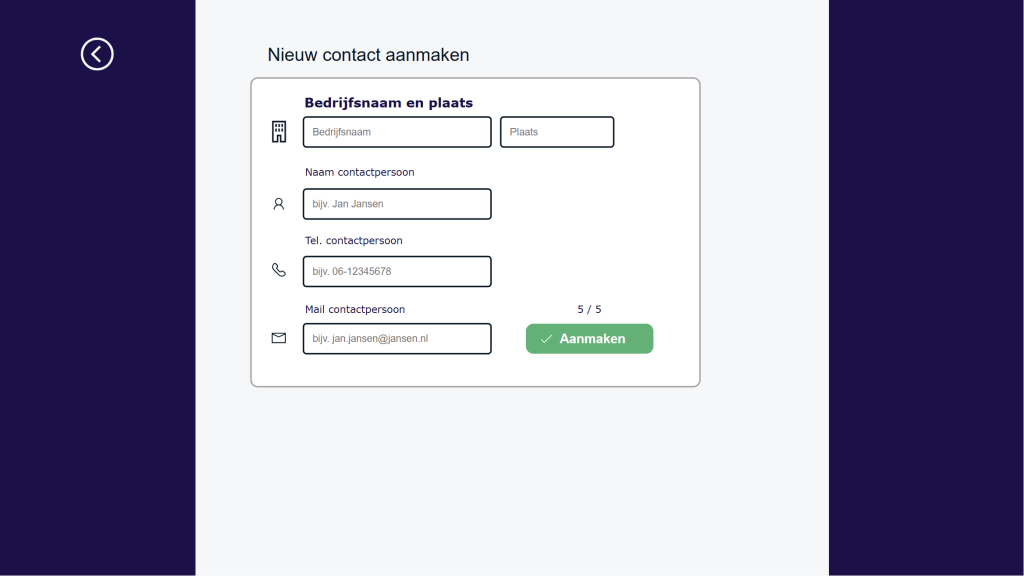Click the back arrow circle icon
Viewport: 1024px width, 576px height.
click(97, 54)
